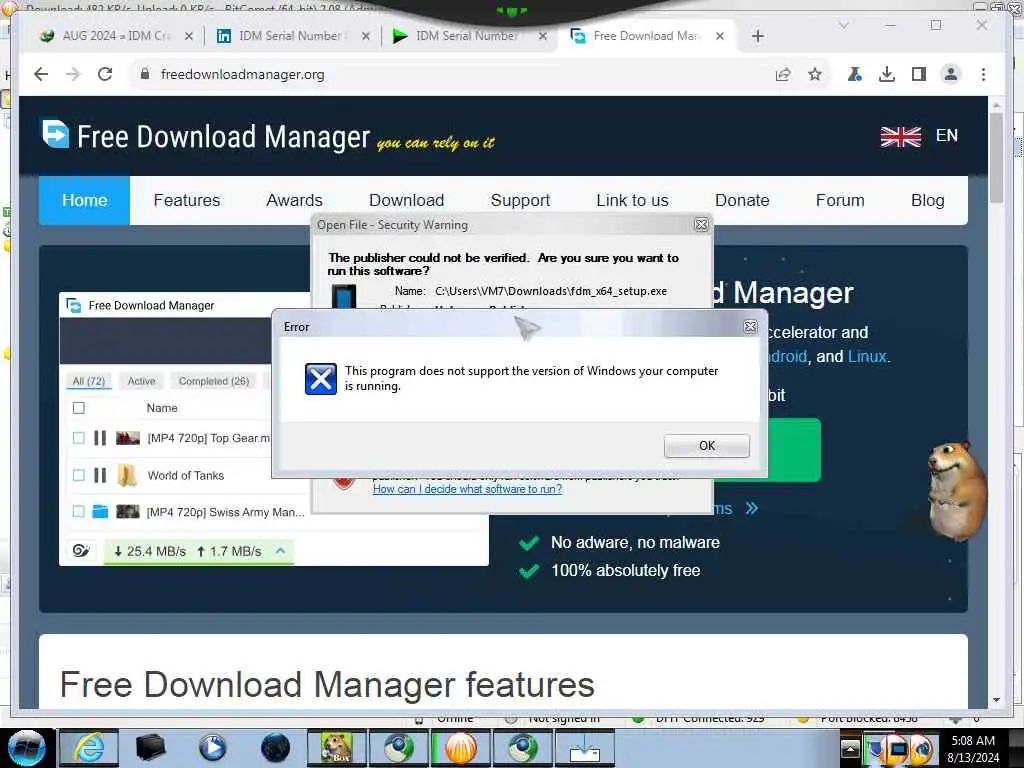Launch Internet Explorer from taskbar
Viewport: 1024px width, 768px height.
point(89,748)
